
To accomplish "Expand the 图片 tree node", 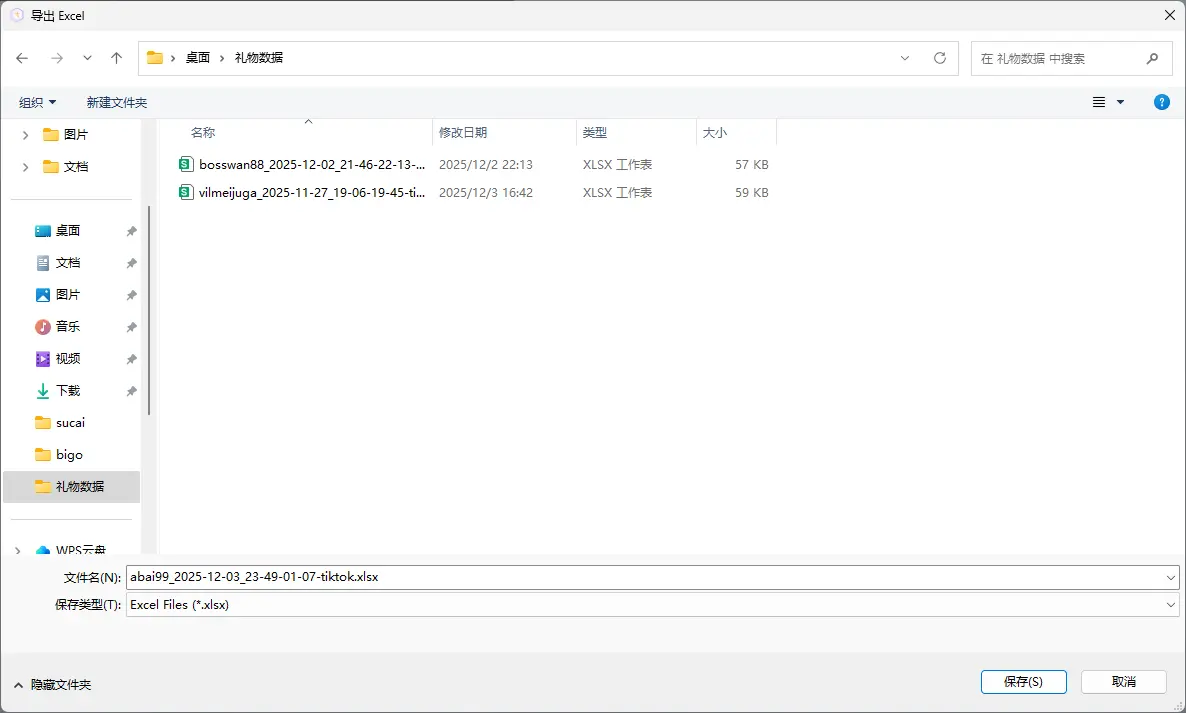I will [25, 135].
